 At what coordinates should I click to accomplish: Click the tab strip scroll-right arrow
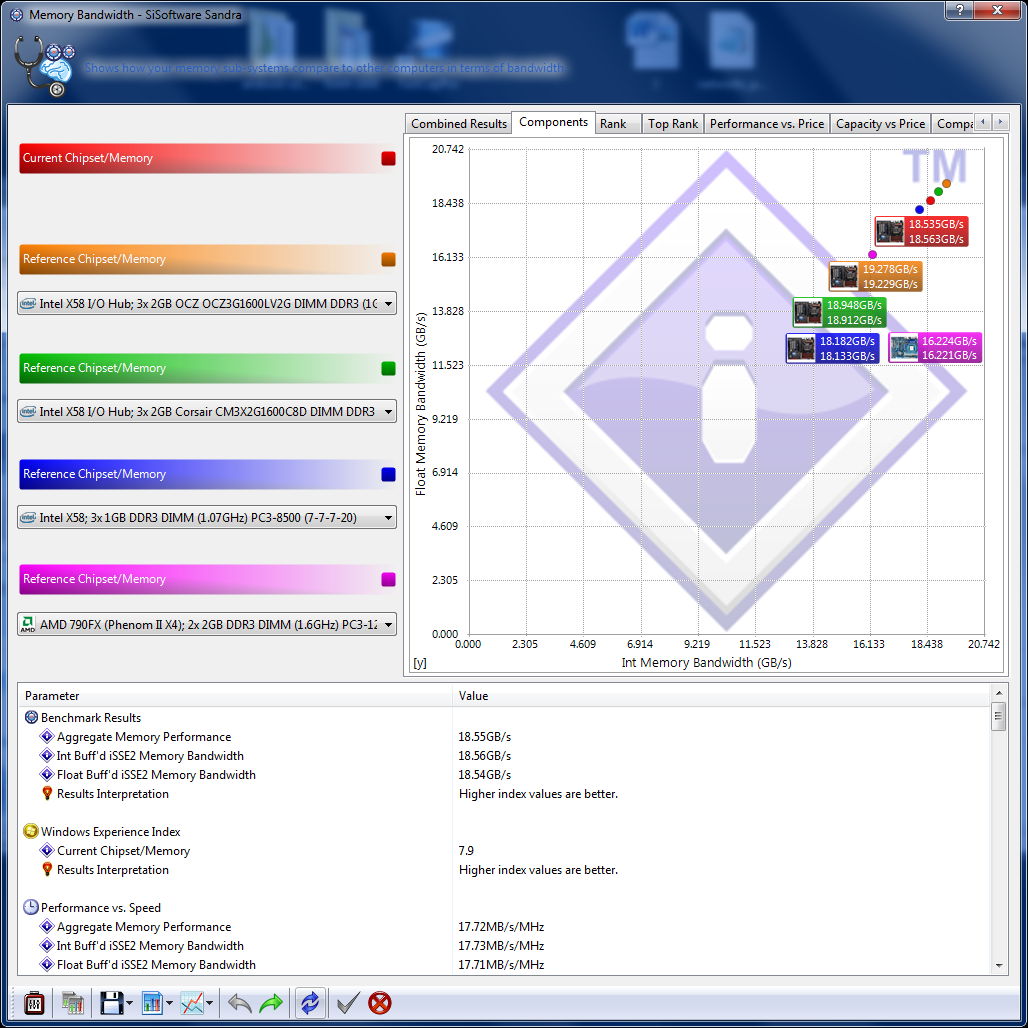(1000, 122)
